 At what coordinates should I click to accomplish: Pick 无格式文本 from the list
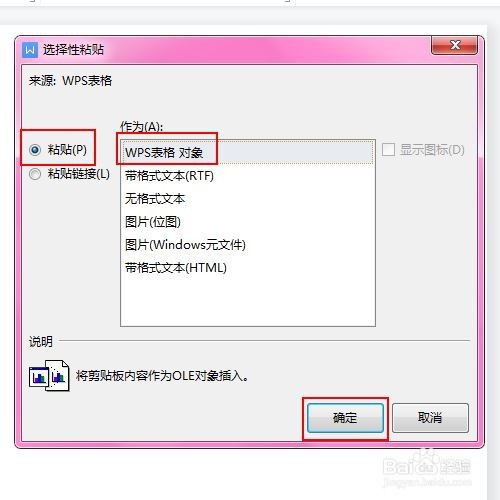tap(247, 199)
